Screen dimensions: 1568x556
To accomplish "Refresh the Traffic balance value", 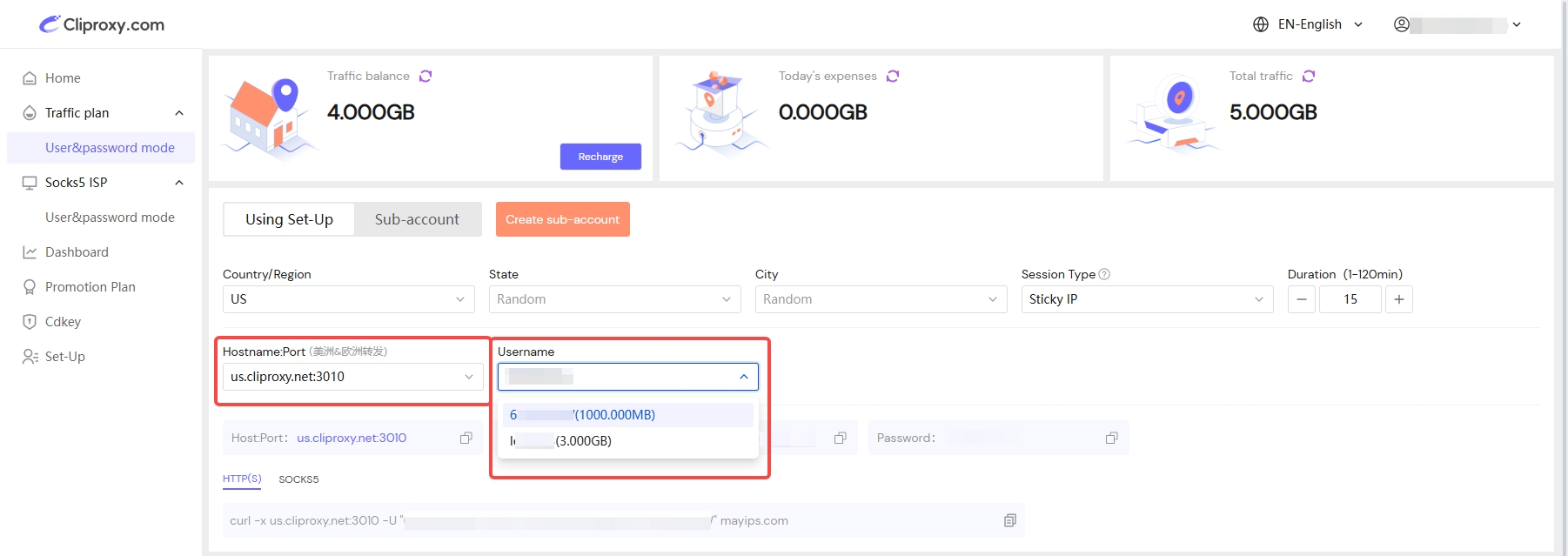I will click(x=426, y=77).
